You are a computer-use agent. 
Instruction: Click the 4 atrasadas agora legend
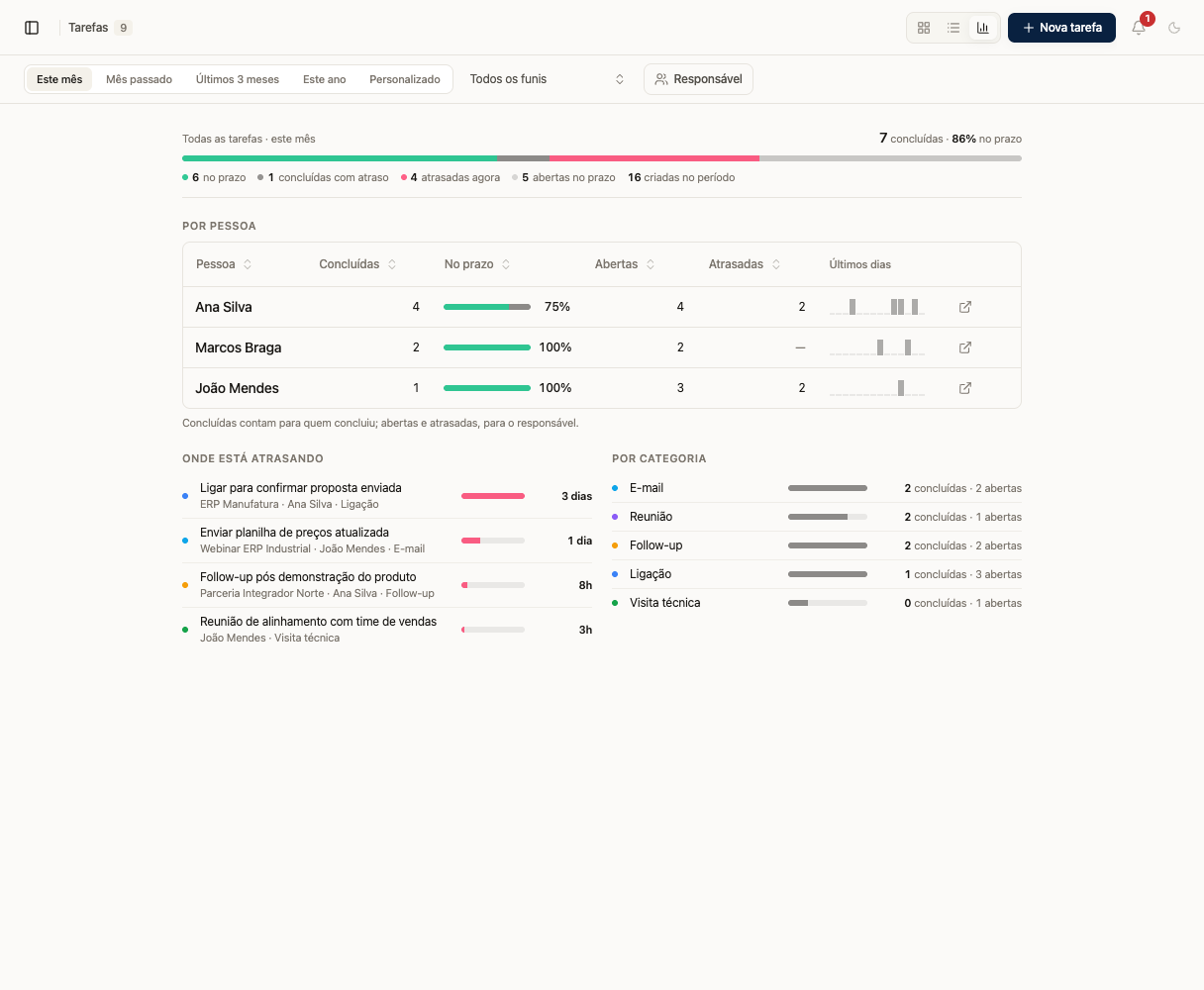[451, 178]
